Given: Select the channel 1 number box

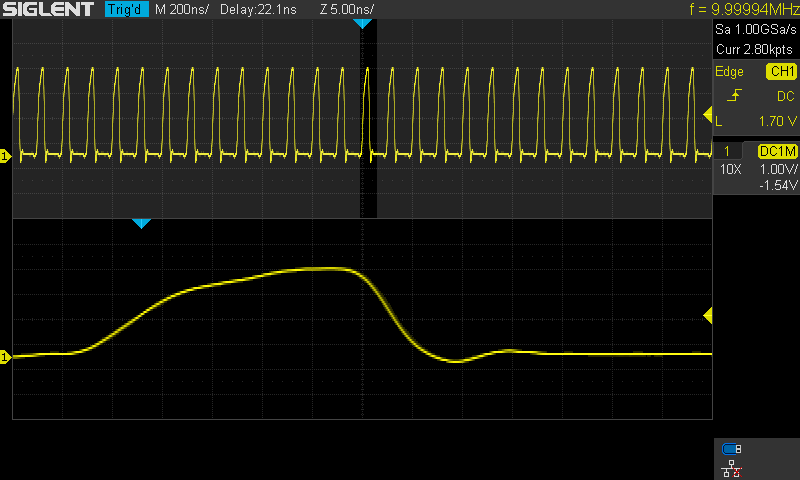Looking at the screenshot, I should point(727,151).
